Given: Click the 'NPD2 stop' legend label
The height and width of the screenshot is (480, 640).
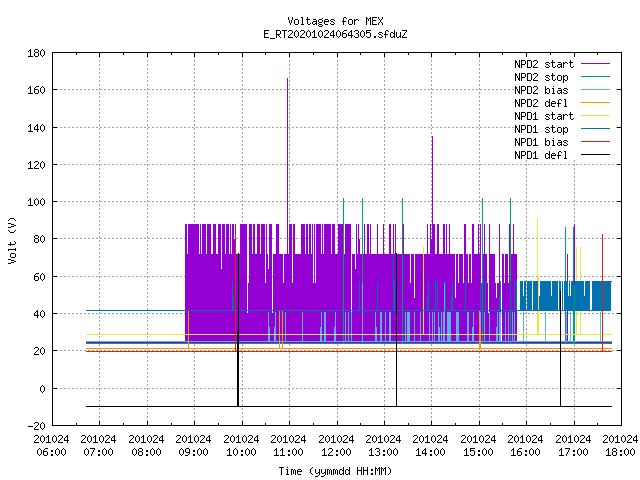Looking at the screenshot, I should tap(541, 77).
